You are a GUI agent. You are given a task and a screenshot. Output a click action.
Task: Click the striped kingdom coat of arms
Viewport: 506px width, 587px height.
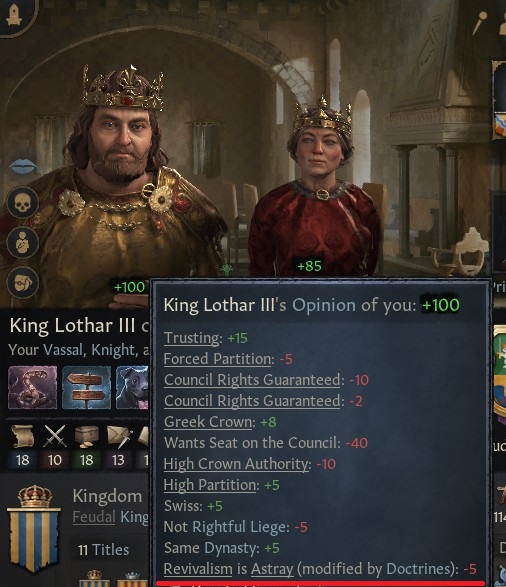34,529
